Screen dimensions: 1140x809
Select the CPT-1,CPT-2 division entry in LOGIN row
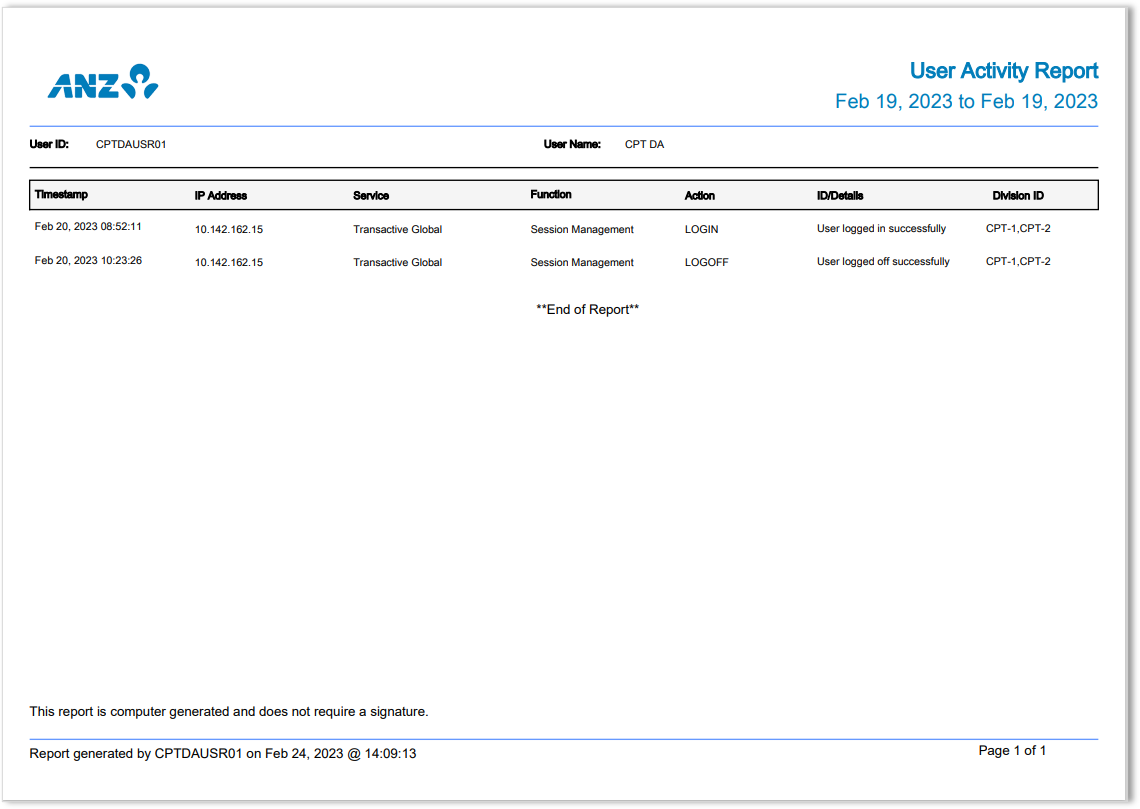[1017, 229]
